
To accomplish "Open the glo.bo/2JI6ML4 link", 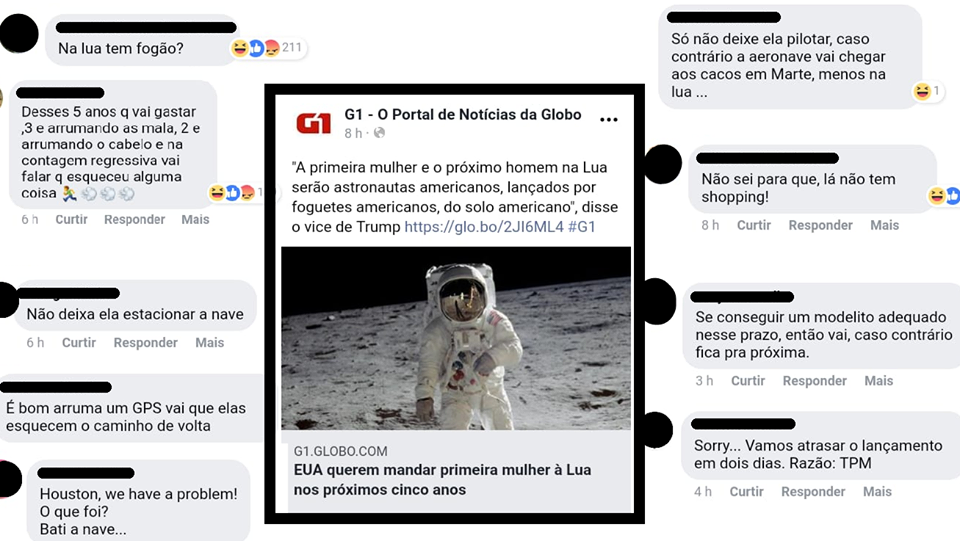I will tap(484, 226).
